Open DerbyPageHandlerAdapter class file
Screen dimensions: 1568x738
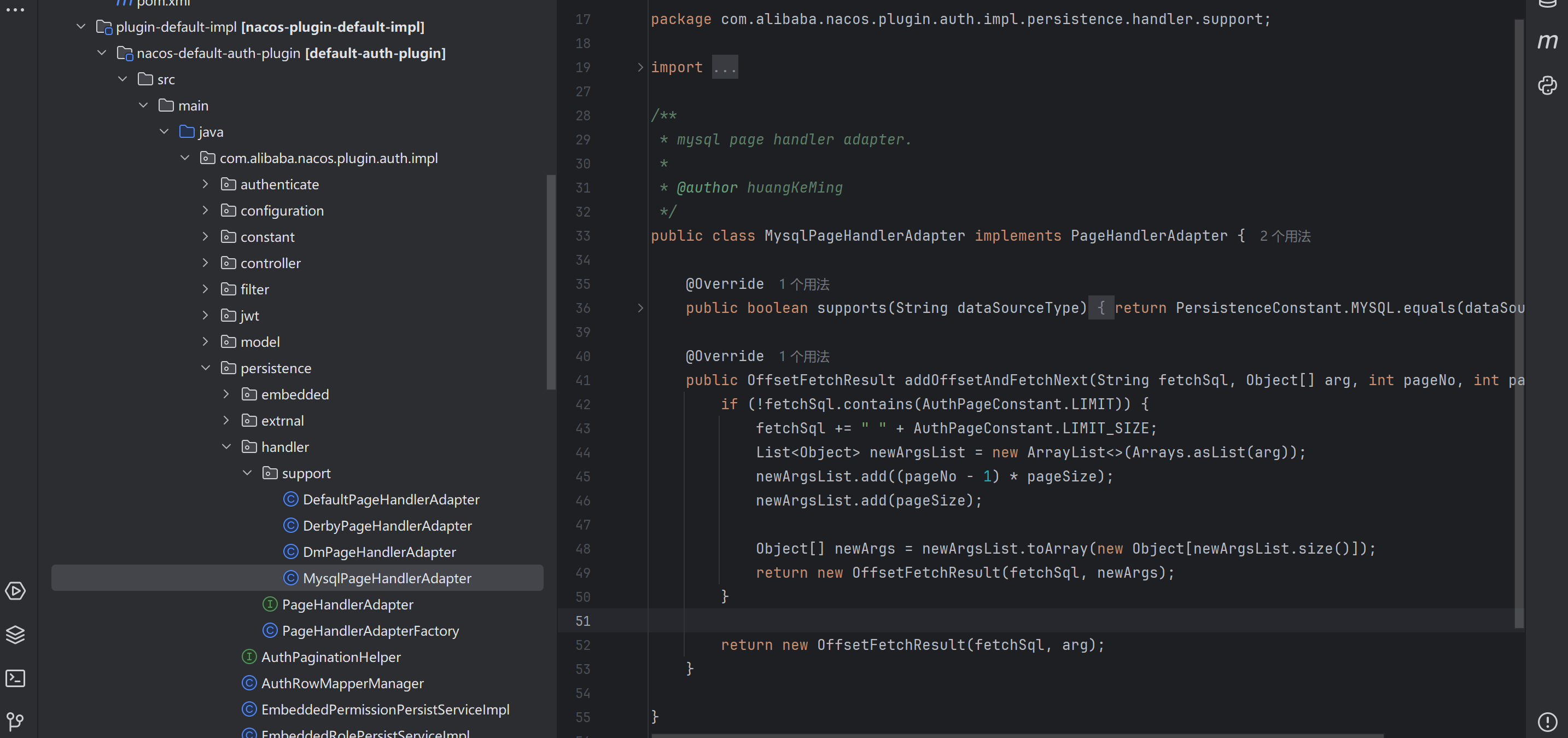[387, 526]
